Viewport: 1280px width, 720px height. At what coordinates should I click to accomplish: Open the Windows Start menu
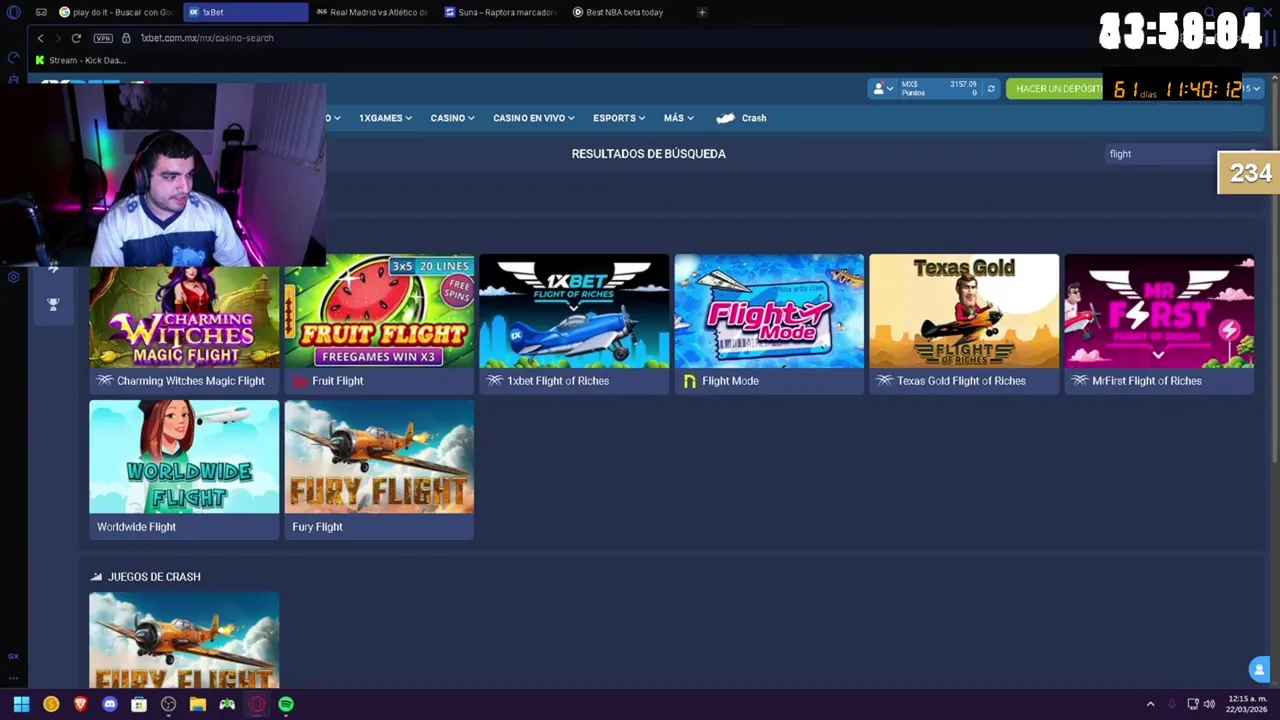21,704
